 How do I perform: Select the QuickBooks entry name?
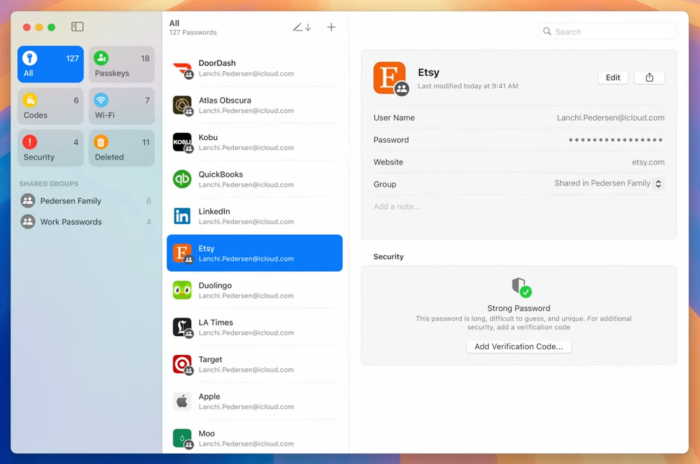[x=221, y=174]
